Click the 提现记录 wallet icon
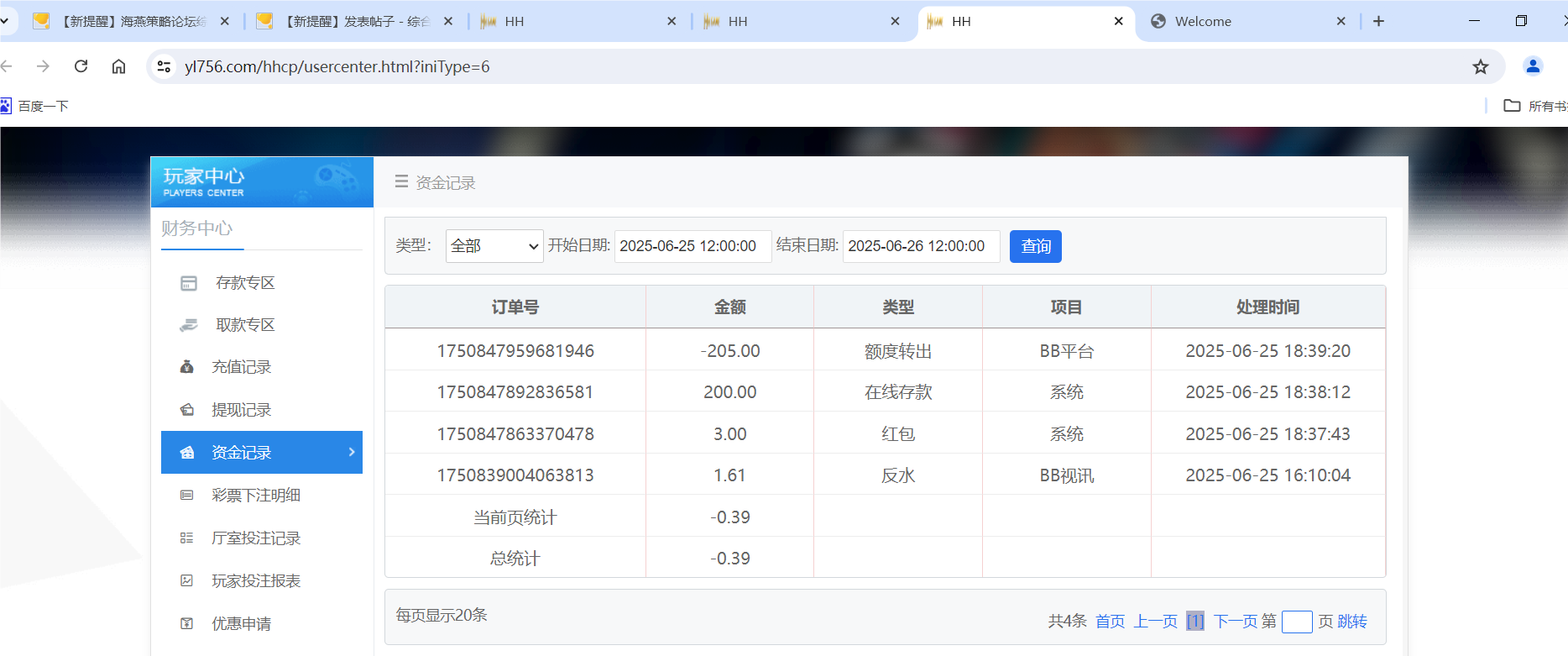1568x656 pixels. [x=187, y=410]
